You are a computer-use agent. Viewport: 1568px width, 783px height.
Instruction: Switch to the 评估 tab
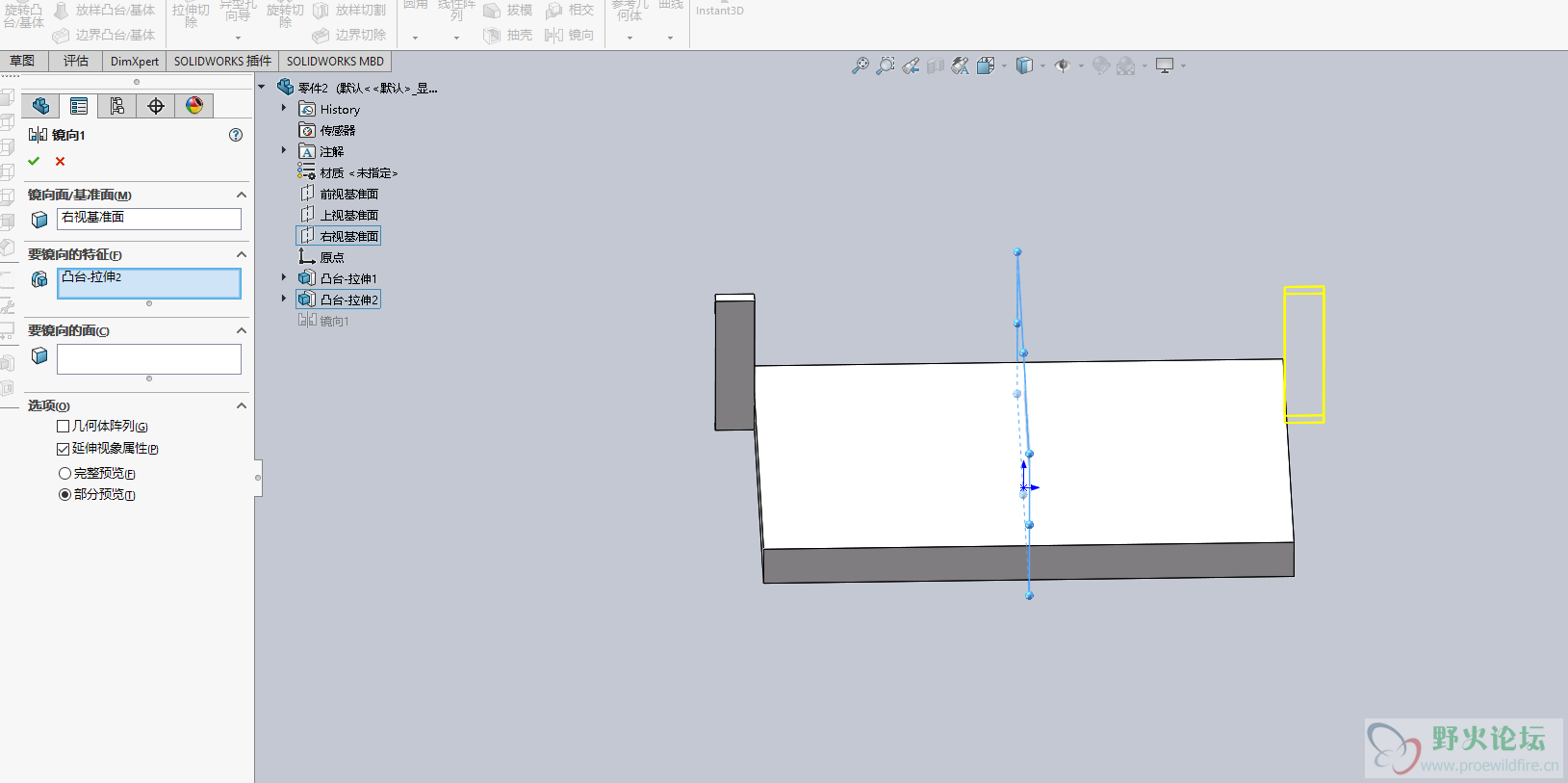pos(76,62)
